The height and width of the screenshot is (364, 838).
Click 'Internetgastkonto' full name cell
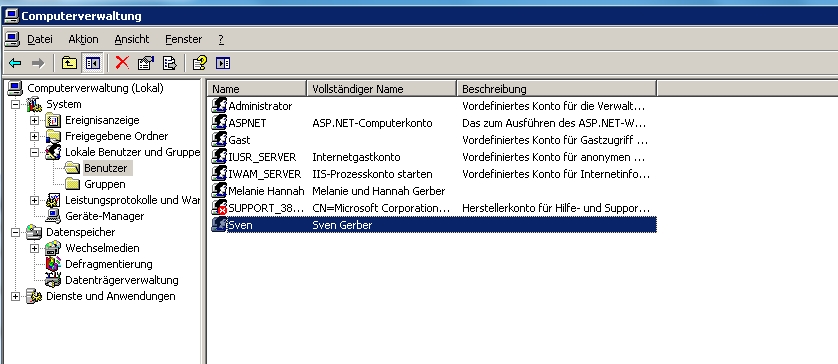(x=356, y=157)
